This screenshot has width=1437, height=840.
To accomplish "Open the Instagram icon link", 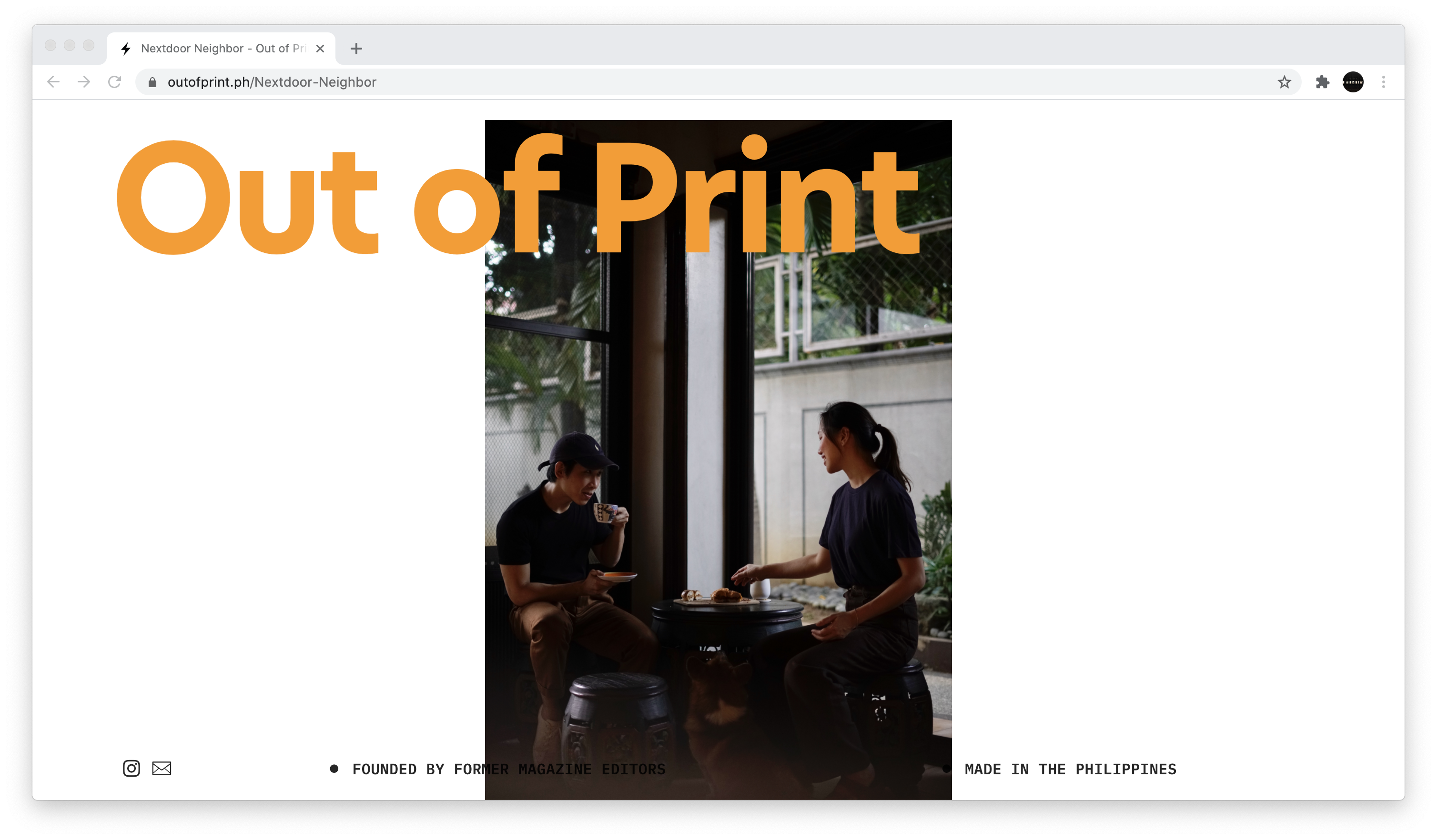I will 131,768.
